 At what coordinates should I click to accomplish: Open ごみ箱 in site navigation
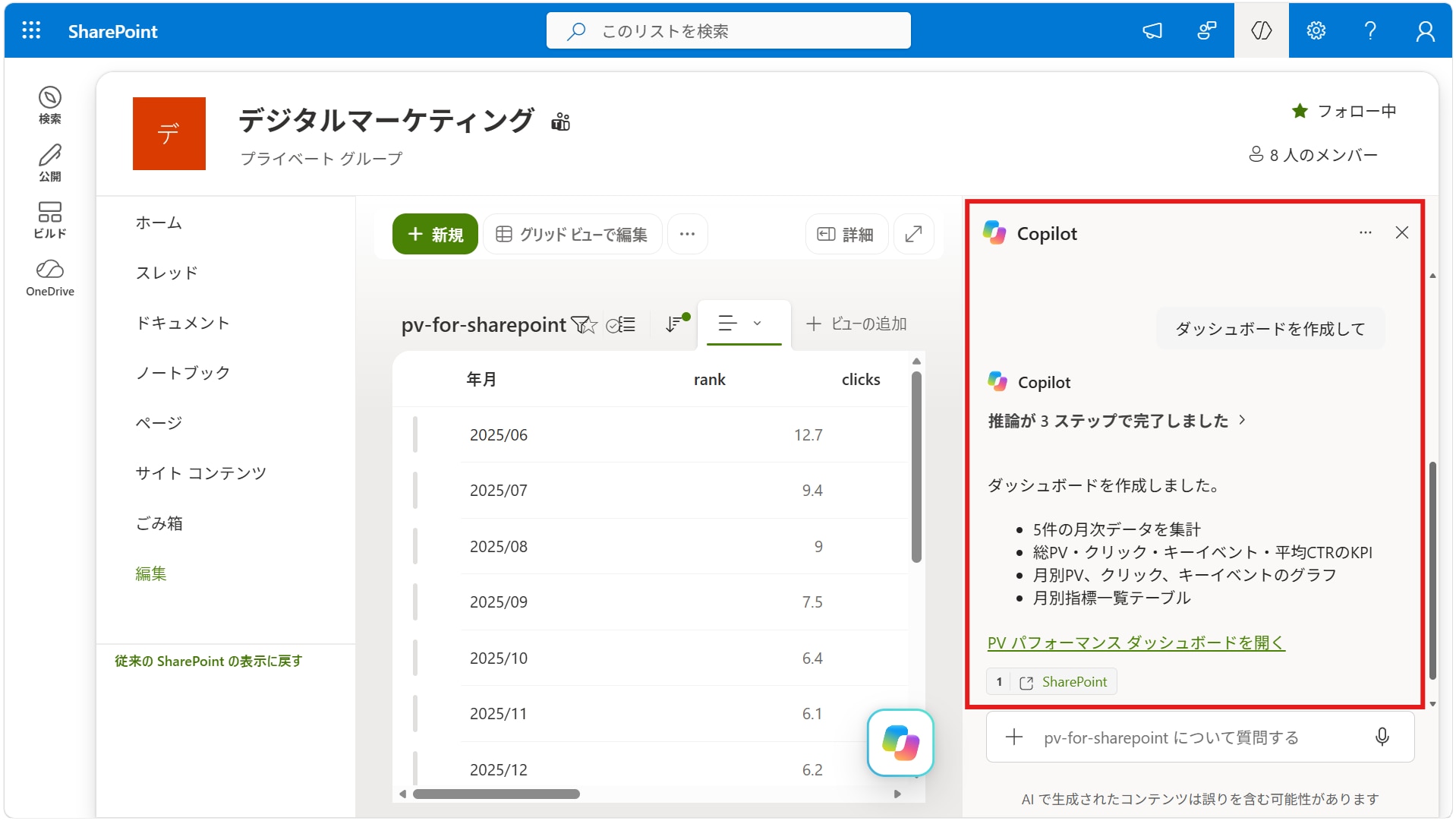[x=159, y=523]
